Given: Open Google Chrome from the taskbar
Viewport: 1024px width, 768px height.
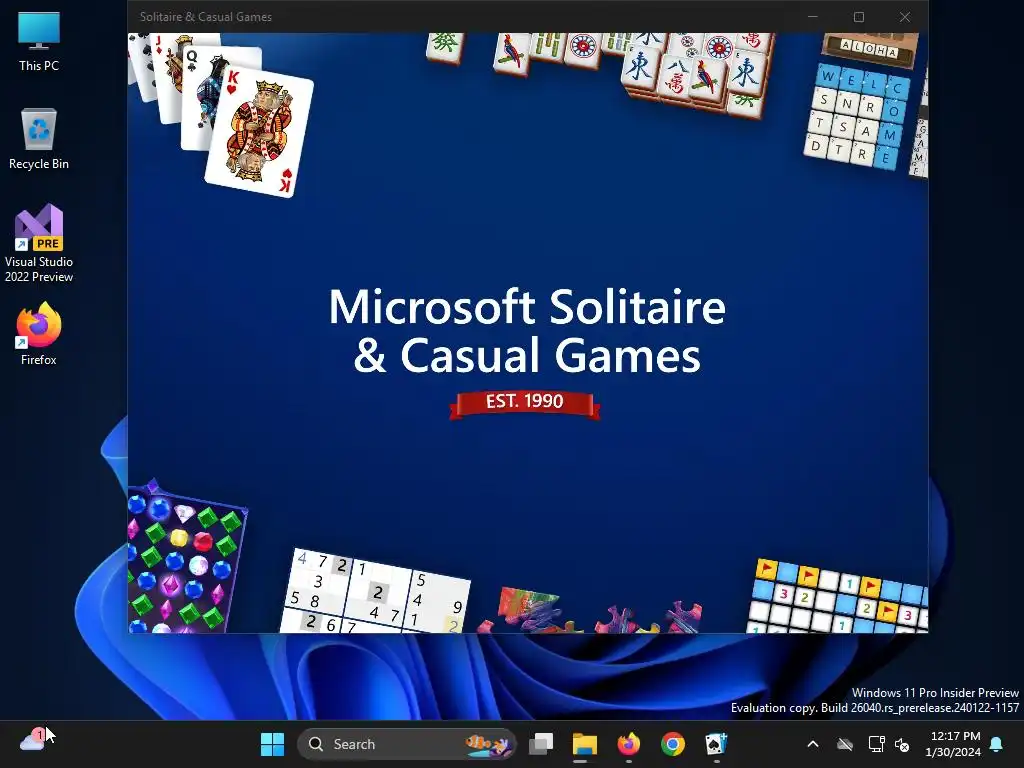Looking at the screenshot, I should (x=673, y=744).
